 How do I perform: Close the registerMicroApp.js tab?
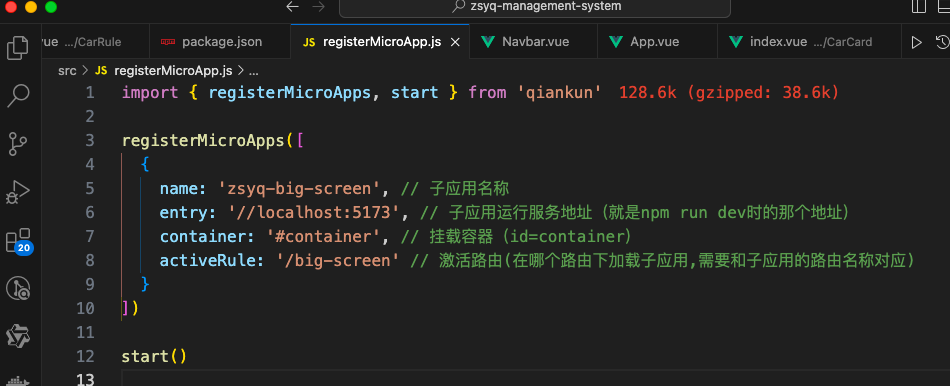(x=456, y=42)
